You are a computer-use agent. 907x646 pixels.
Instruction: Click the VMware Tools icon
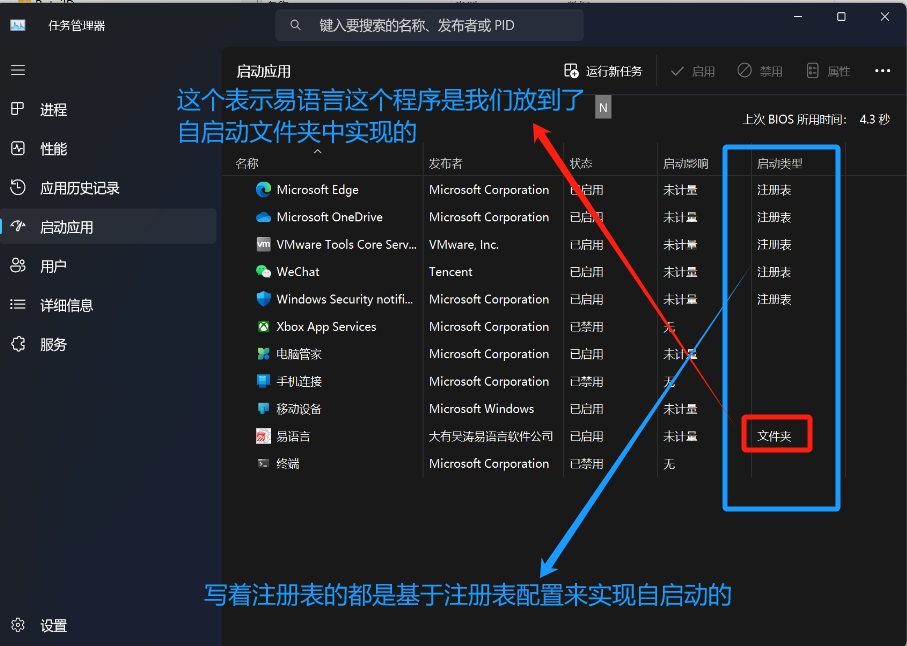(263, 244)
